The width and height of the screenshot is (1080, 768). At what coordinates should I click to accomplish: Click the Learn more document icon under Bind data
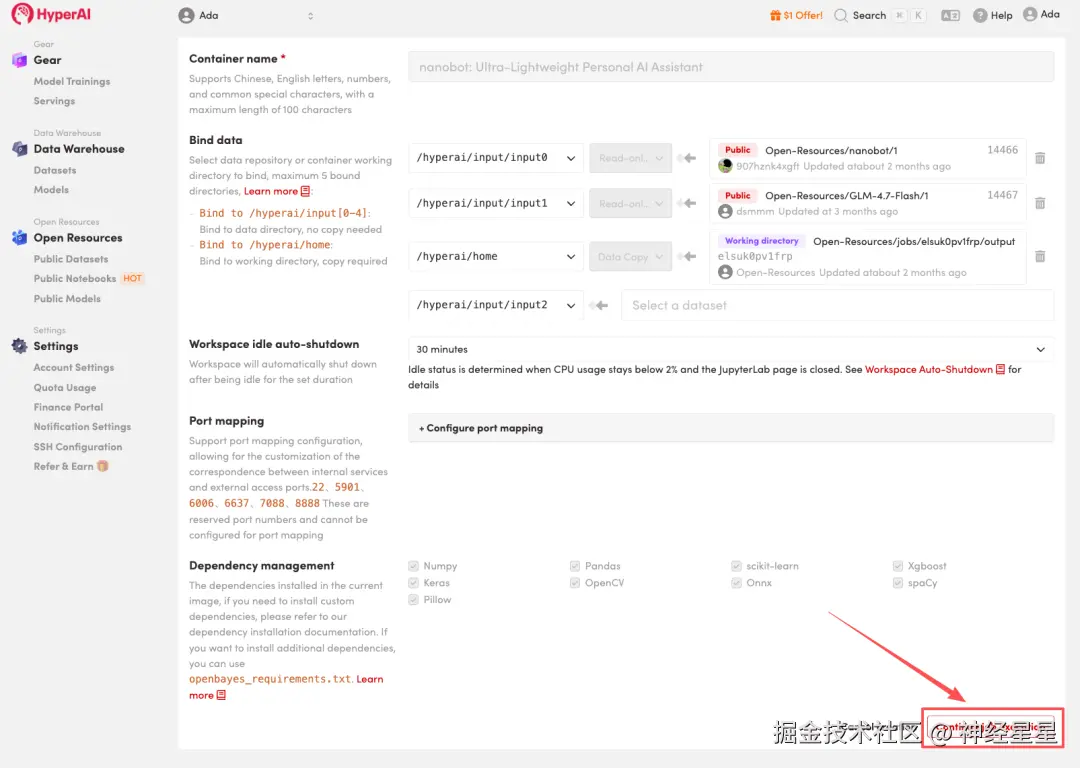tap(305, 191)
